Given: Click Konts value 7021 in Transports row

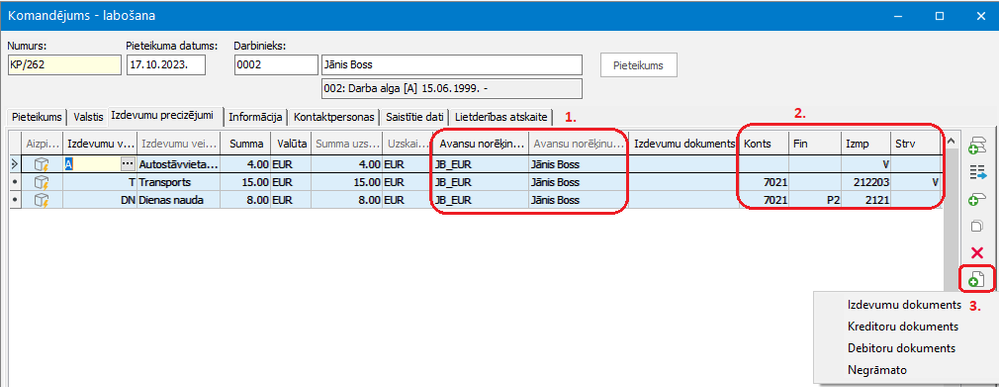Looking at the screenshot, I should pyautogui.click(x=765, y=182).
